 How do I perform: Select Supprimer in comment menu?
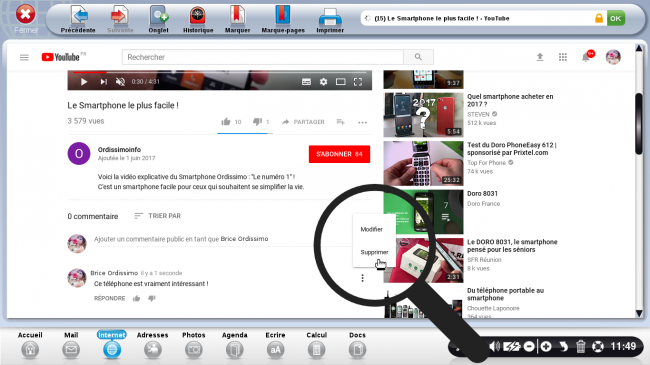pyautogui.click(x=374, y=252)
